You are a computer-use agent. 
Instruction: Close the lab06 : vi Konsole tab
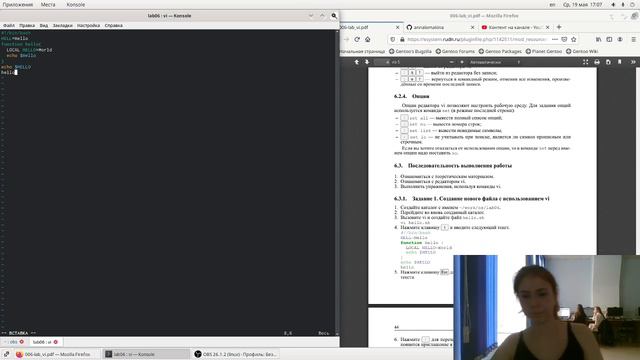tap(56, 342)
